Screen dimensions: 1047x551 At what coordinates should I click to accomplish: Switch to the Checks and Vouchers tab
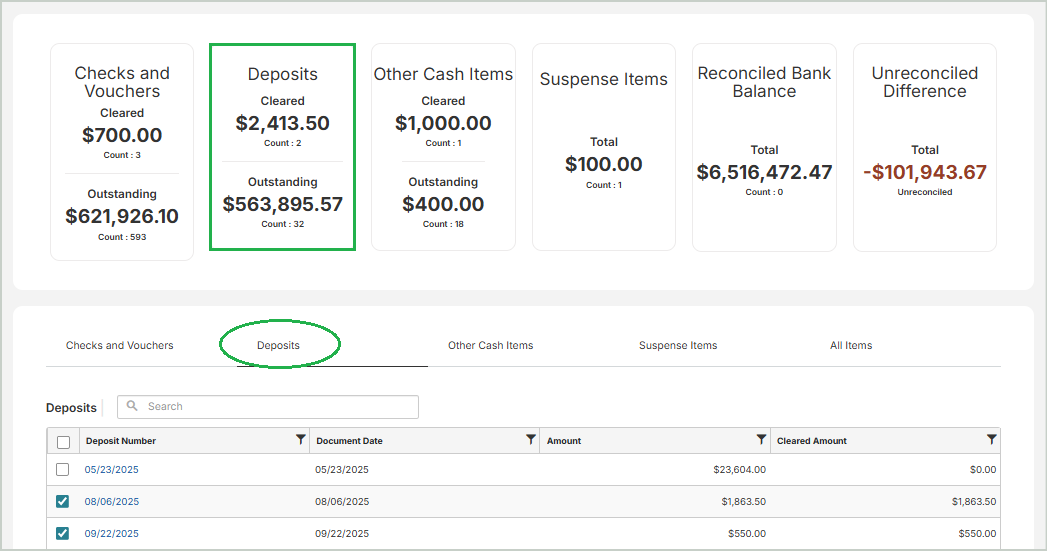pyautogui.click(x=120, y=346)
